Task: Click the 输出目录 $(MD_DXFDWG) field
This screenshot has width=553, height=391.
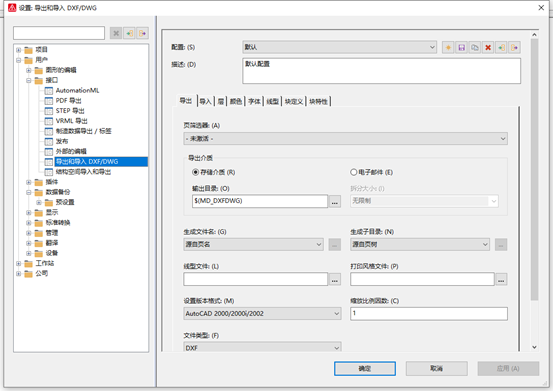Action: [x=260, y=201]
